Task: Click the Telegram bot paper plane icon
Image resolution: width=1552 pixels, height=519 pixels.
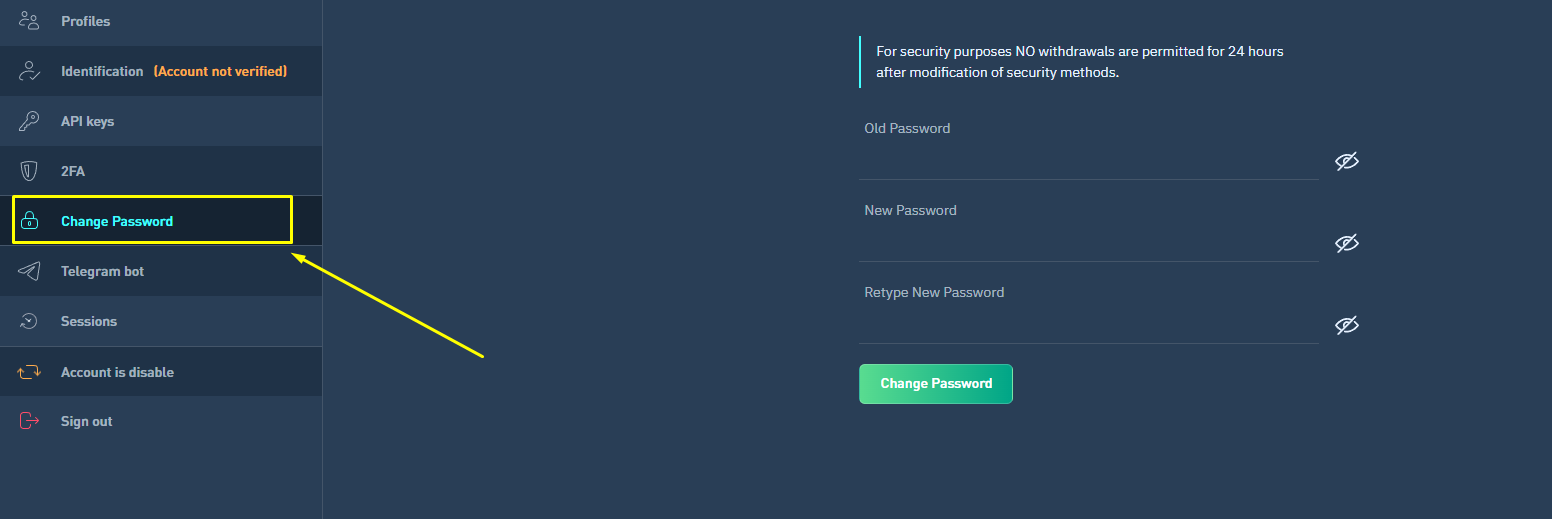Action: point(29,271)
